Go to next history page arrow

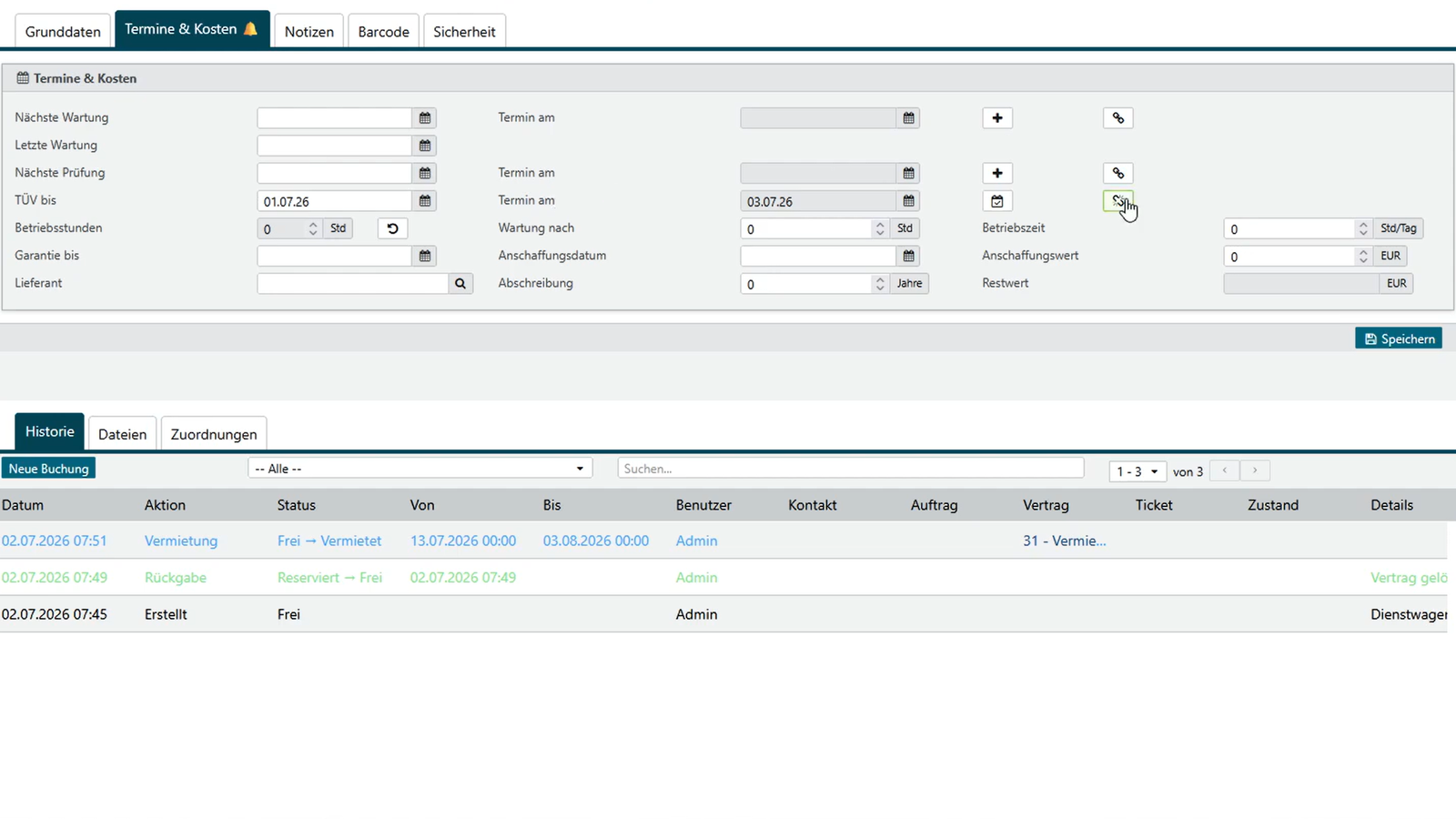(x=1255, y=470)
